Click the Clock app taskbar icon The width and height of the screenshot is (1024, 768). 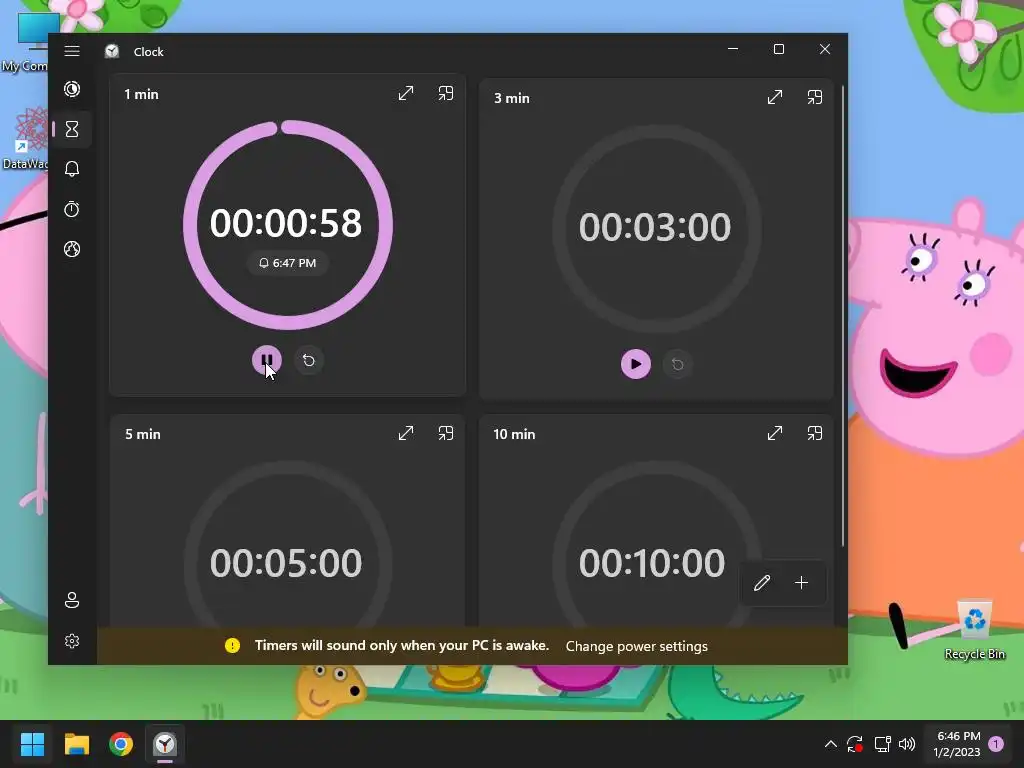coord(165,744)
